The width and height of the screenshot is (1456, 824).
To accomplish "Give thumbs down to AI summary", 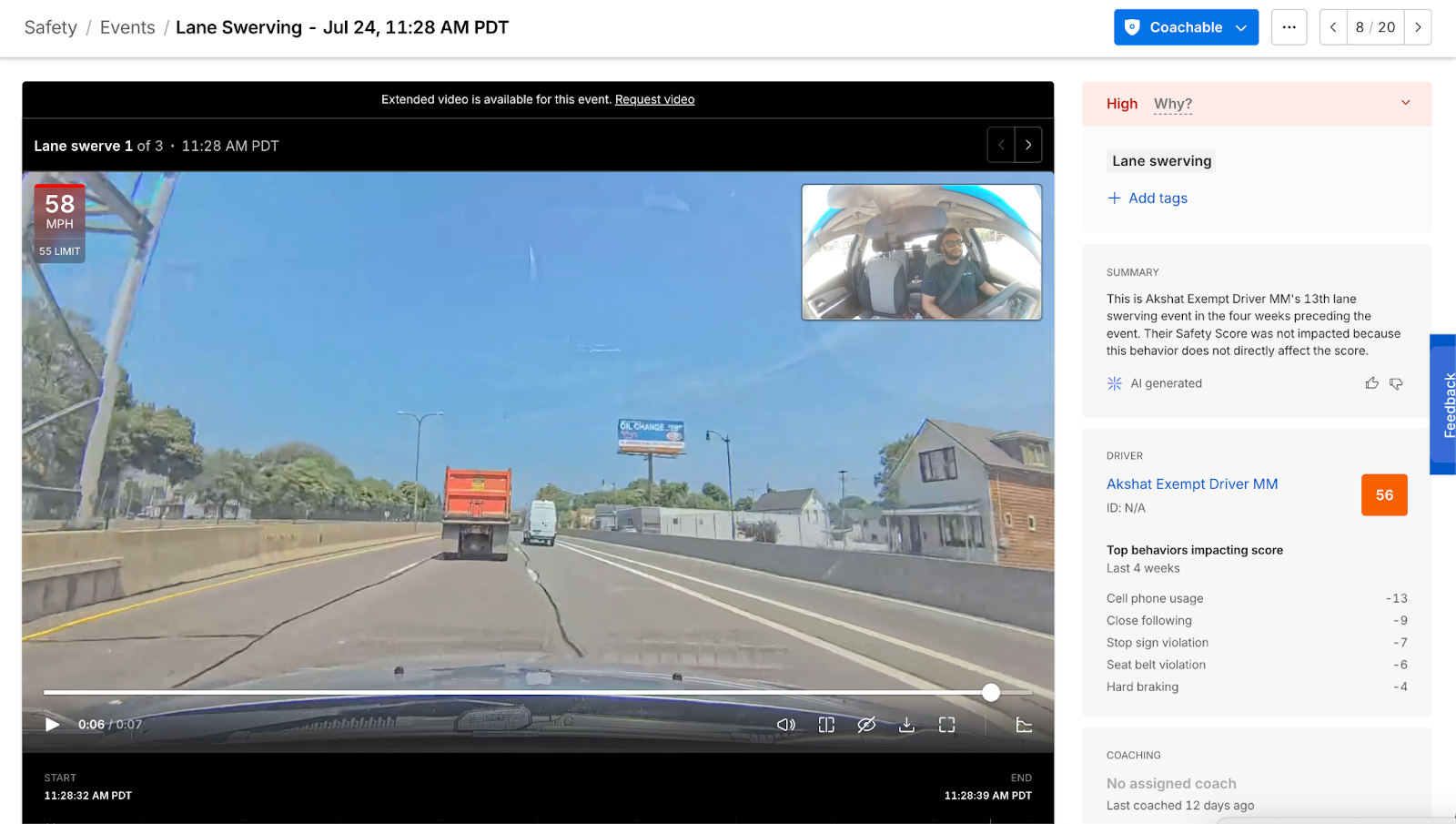I will [x=1396, y=383].
